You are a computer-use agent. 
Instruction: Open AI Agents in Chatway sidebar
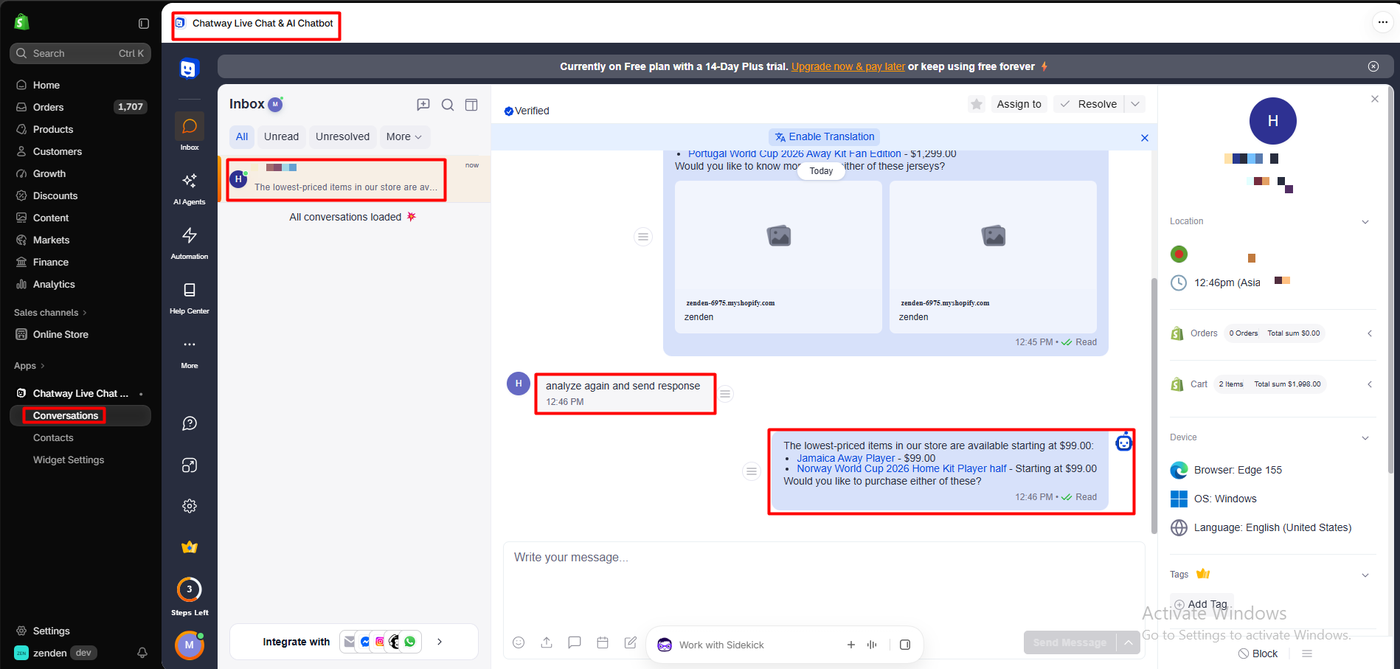tap(189, 187)
